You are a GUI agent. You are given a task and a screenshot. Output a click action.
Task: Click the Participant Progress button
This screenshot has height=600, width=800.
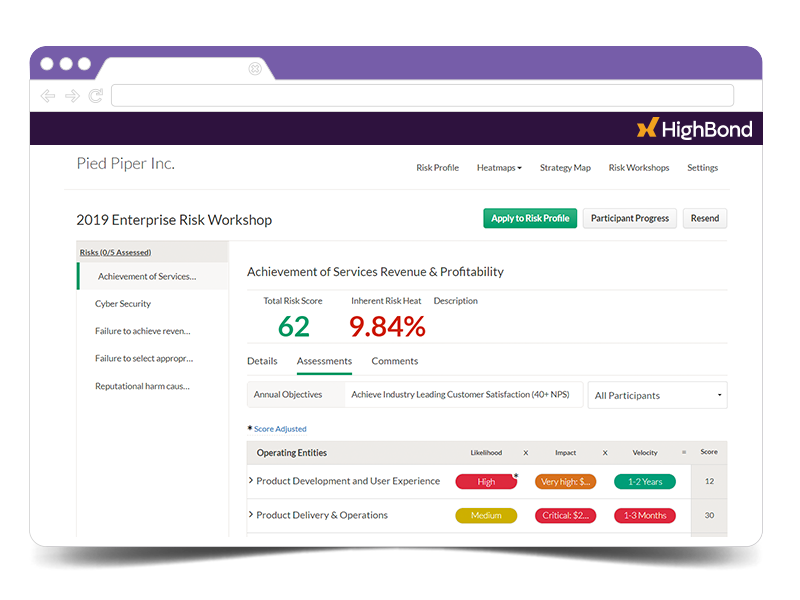(630, 218)
